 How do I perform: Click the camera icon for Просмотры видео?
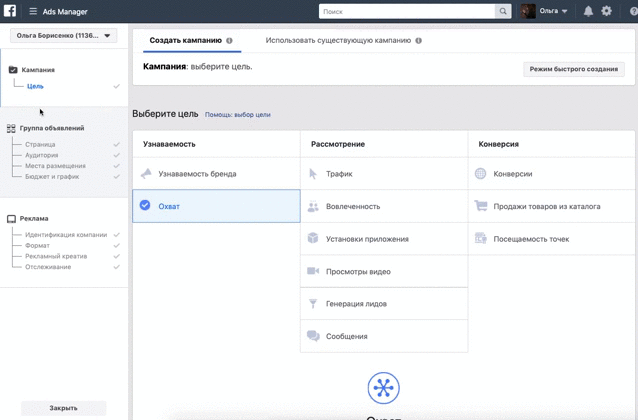(x=313, y=271)
